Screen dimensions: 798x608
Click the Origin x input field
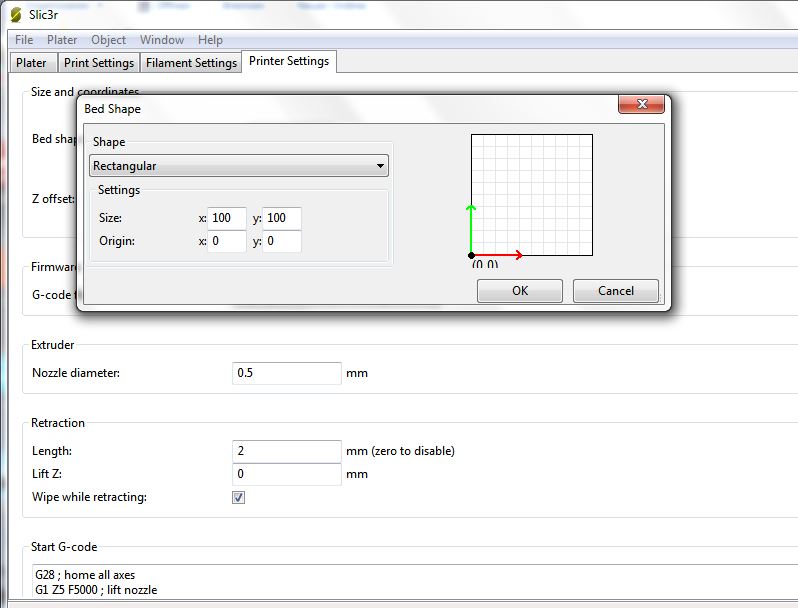coord(227,241)
